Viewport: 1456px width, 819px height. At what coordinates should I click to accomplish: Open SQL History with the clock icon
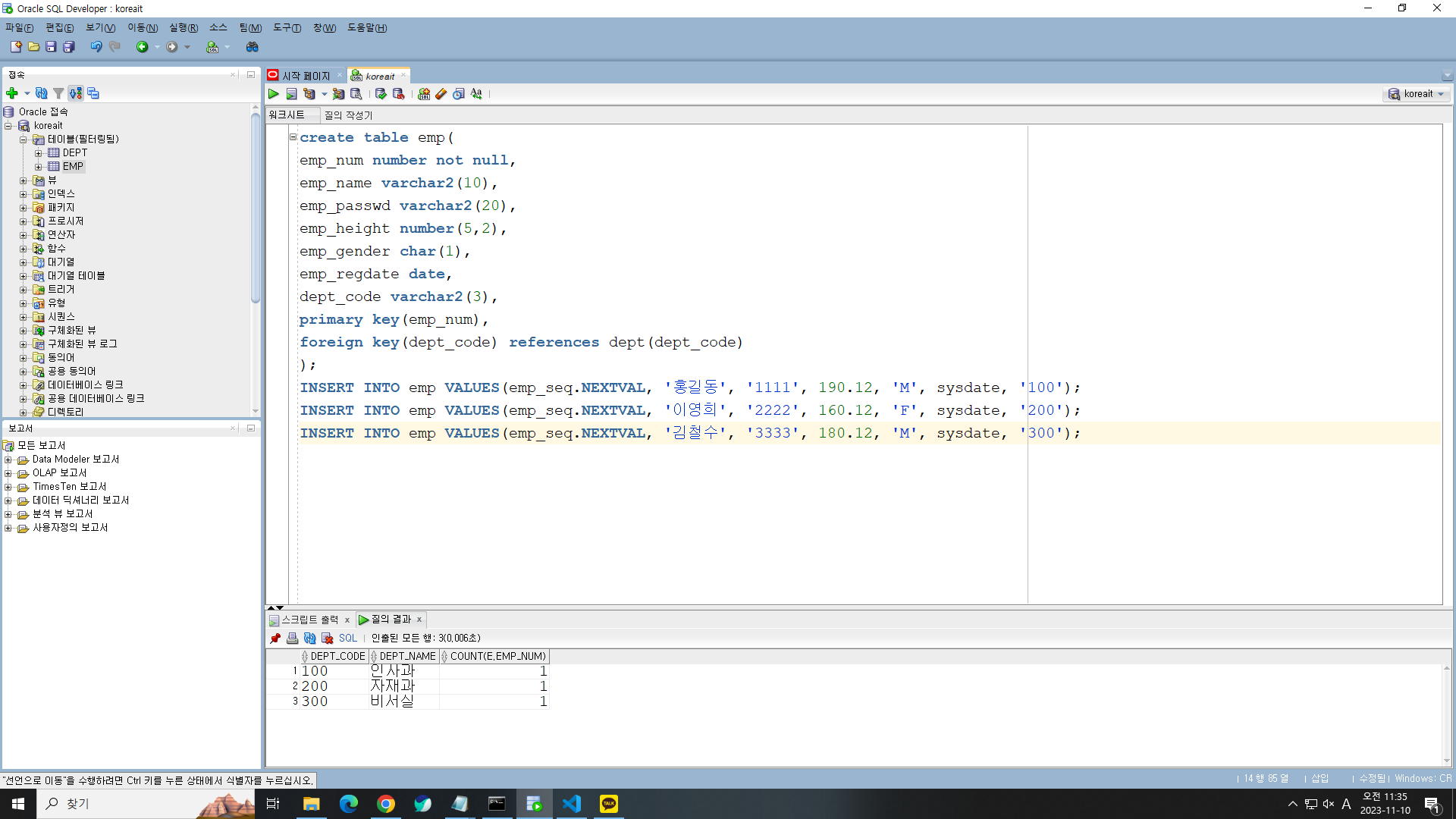(x=459, y=94)
